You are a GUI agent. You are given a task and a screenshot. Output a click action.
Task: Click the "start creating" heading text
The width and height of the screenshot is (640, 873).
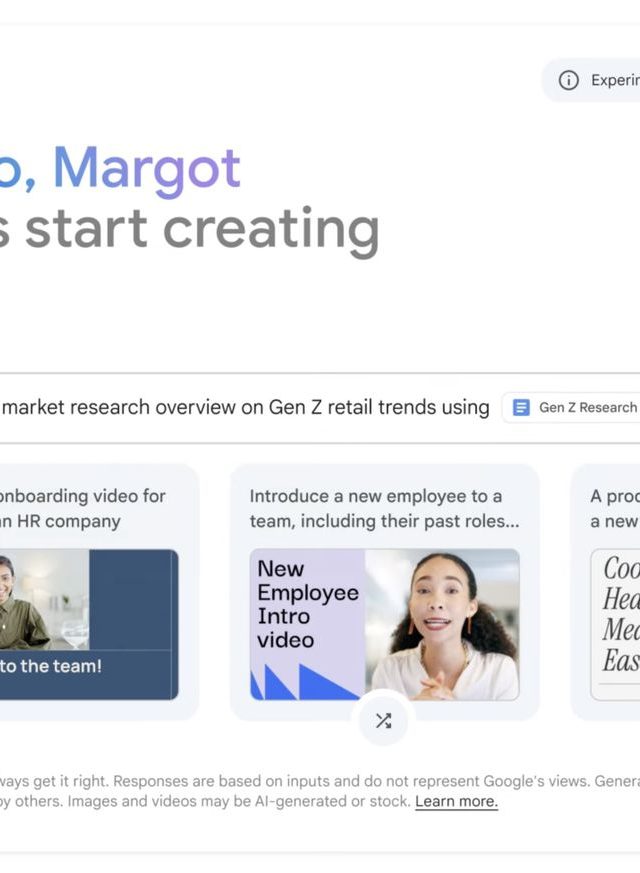tap(200, 229)
